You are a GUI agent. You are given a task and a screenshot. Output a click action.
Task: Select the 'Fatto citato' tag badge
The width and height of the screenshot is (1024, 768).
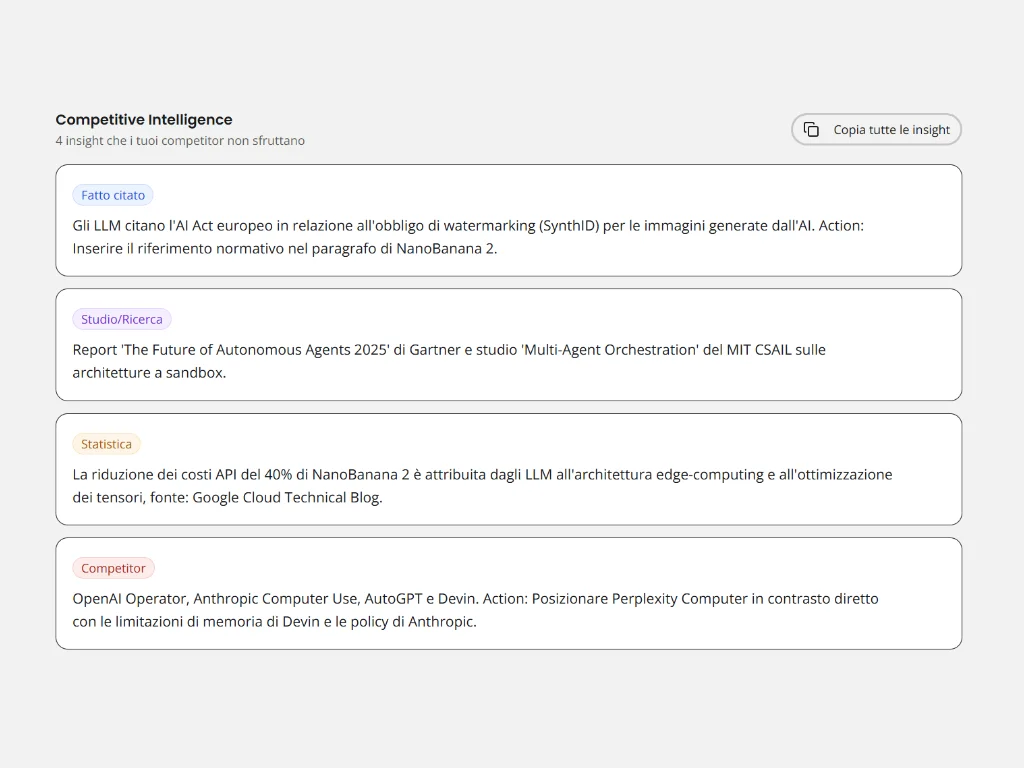pyautogui.click(x=113, y=195)
